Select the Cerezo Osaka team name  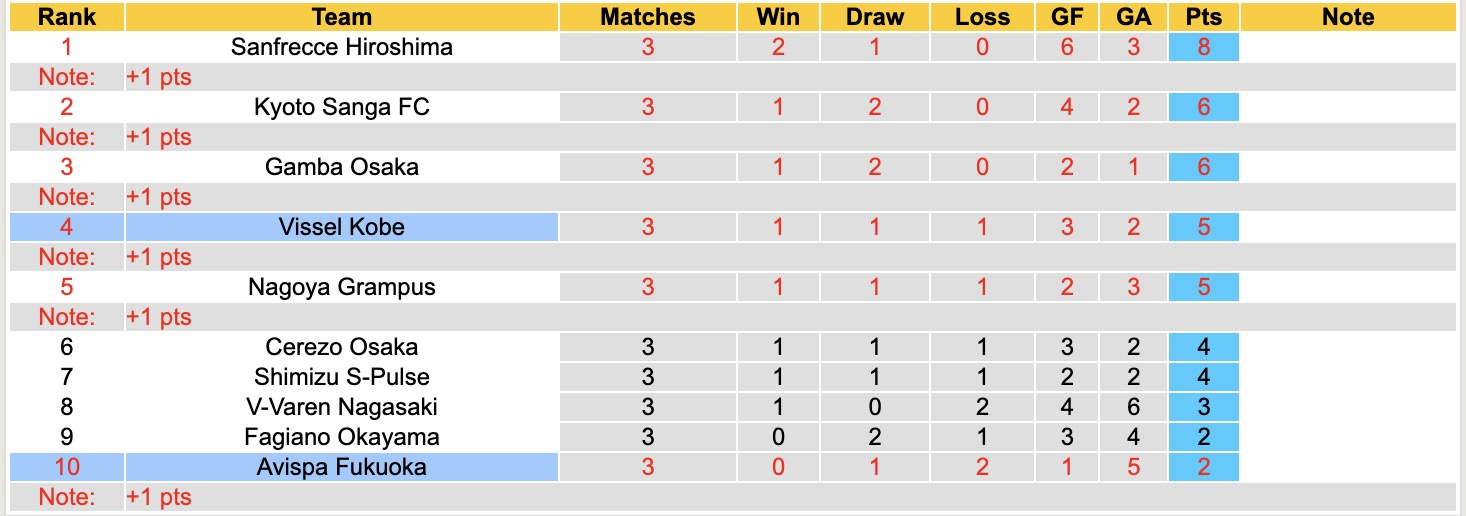(x=342, y=347)
